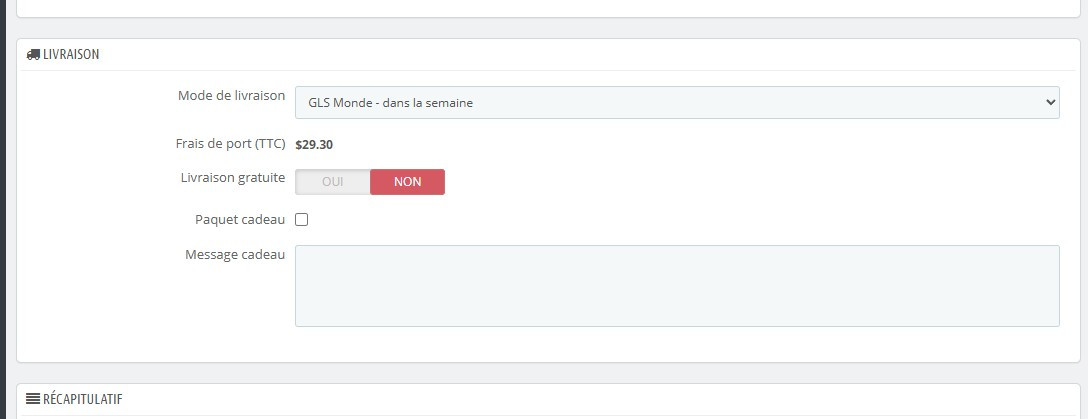Image resolution: width=1088 pixels, height=419 pixels.
Task: Enable free shipping with the OUI toggle
Action: 333,182
